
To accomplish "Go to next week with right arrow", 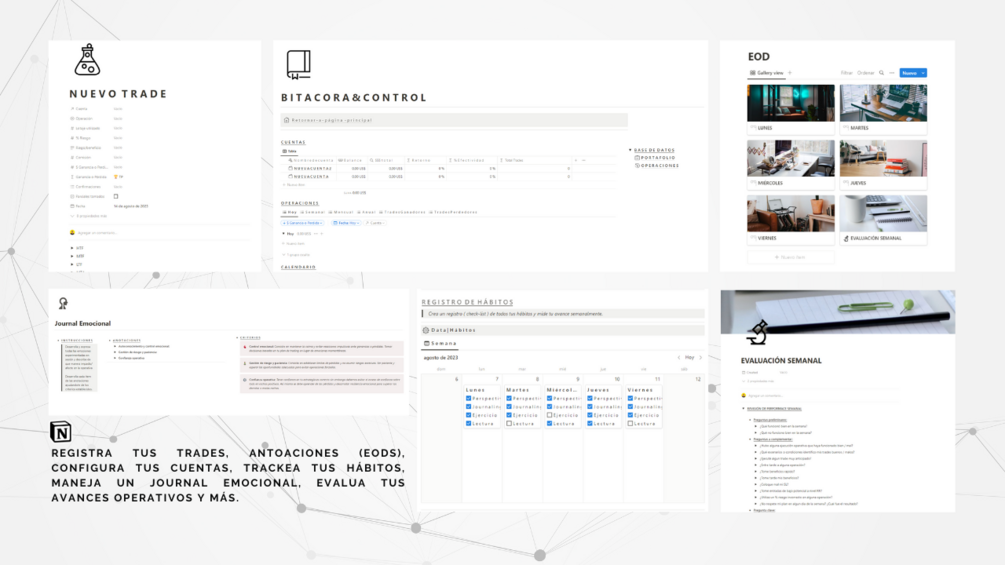I will pos(701,357).
